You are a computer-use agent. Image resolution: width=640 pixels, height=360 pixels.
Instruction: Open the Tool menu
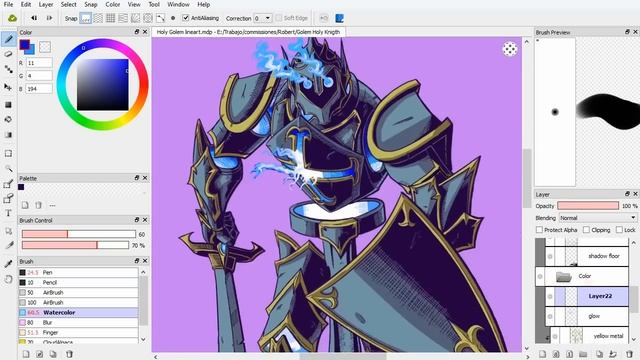[154, 4]
